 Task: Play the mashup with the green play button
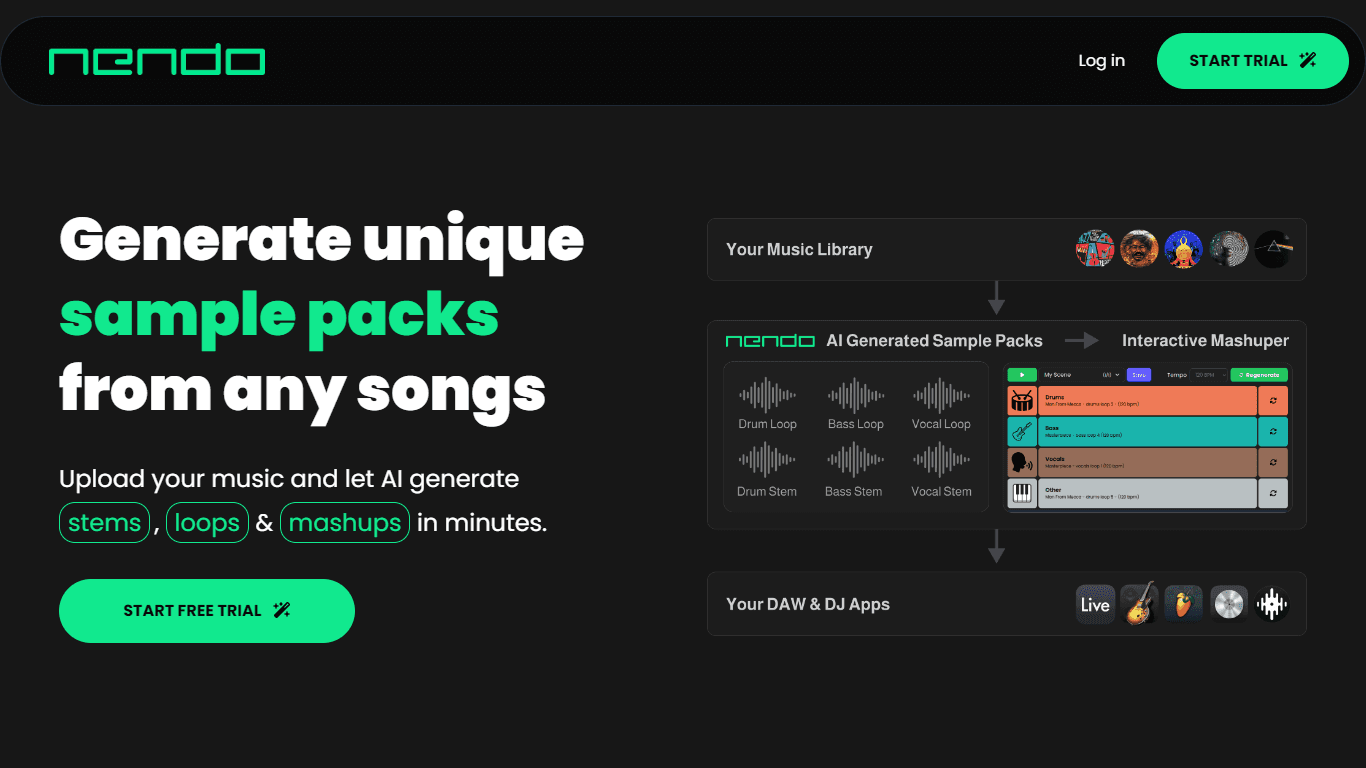[x=1022, y=375]
